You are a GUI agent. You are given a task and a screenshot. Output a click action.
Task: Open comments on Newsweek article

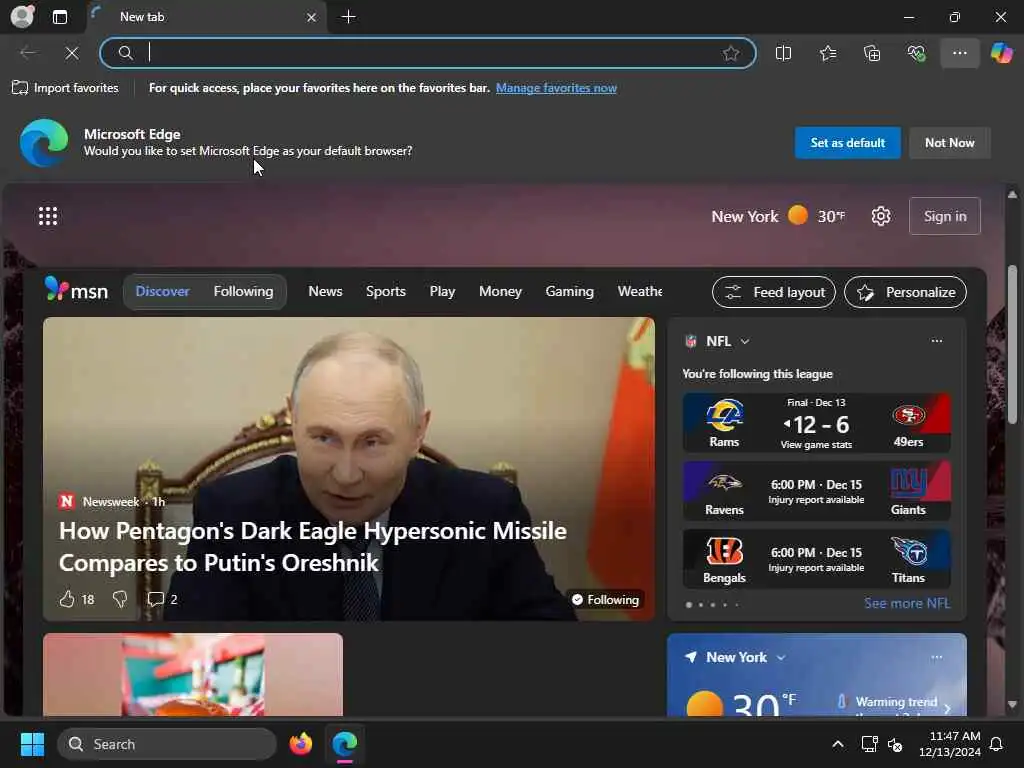[x=162, y=599]
